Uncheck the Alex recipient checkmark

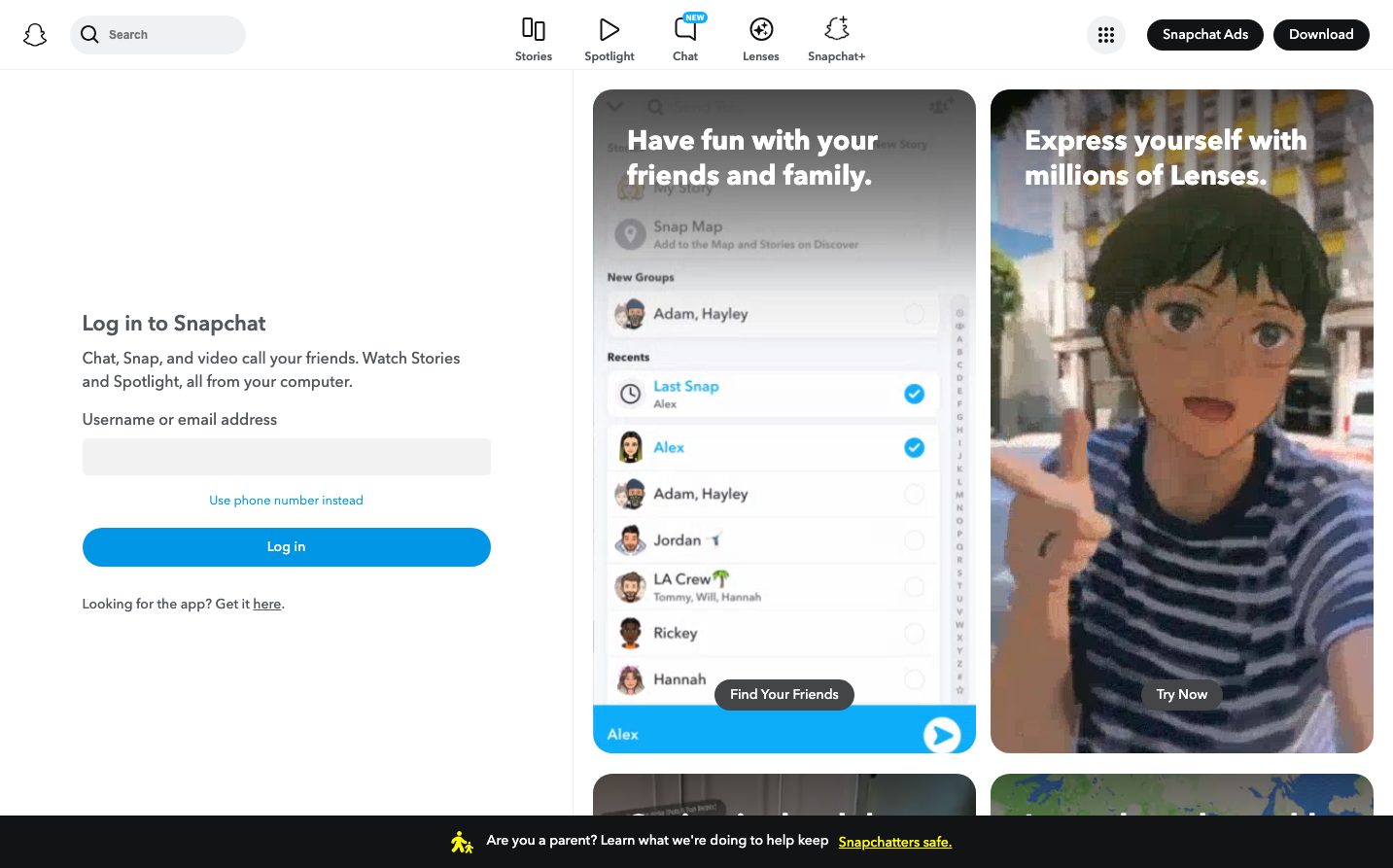[914, 447]
